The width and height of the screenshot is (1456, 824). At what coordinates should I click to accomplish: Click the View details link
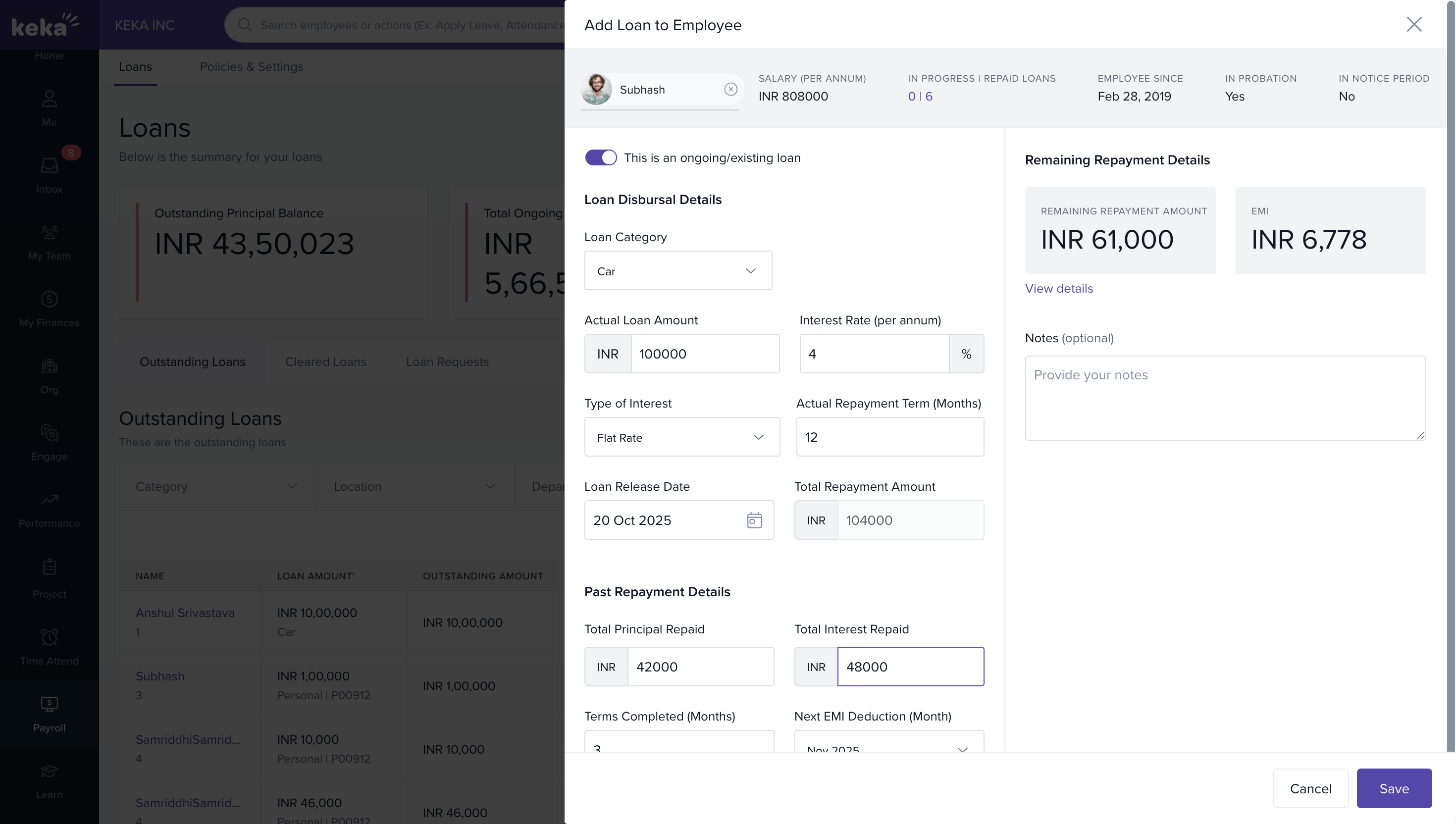(1059, 289)
